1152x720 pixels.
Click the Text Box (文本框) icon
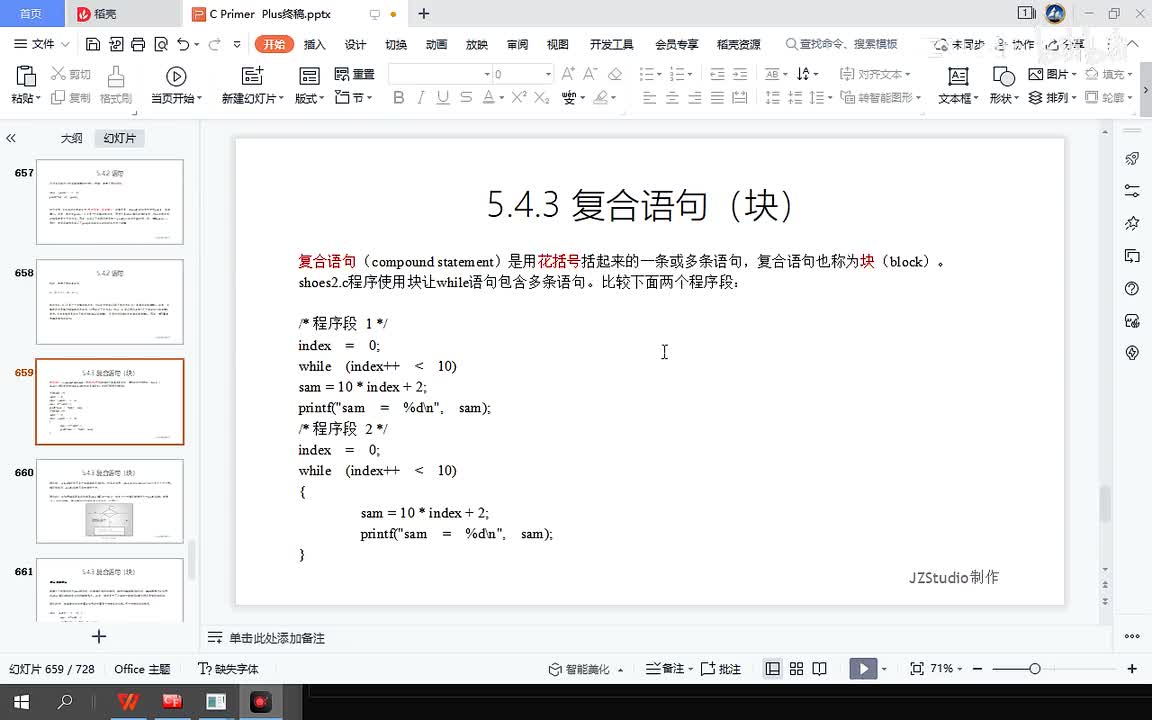(958, 76)
